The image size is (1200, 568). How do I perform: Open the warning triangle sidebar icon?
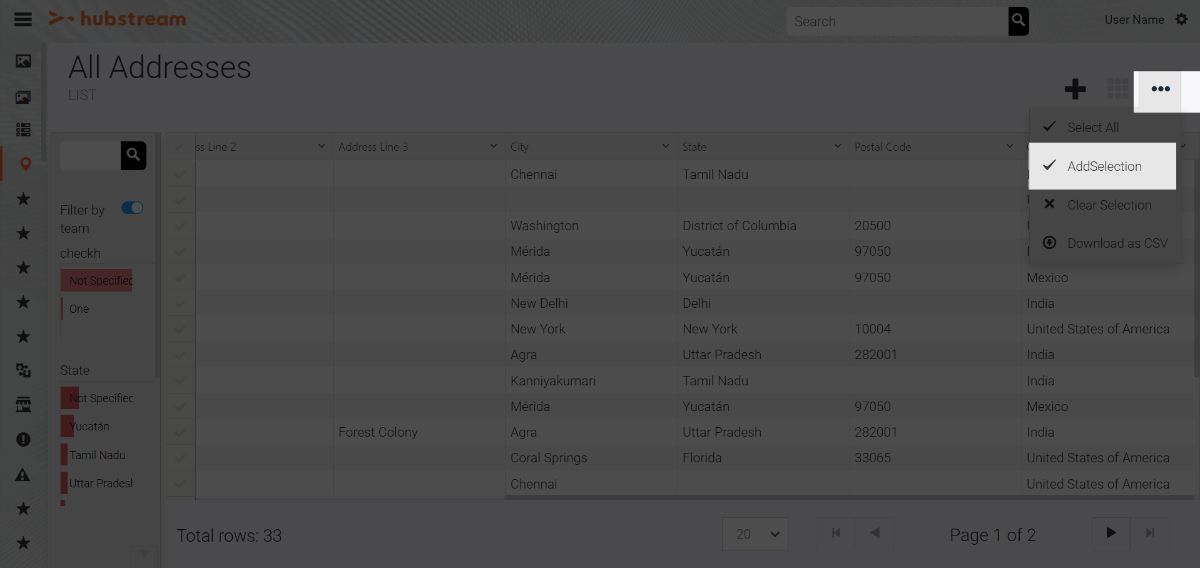click(23, 474)
